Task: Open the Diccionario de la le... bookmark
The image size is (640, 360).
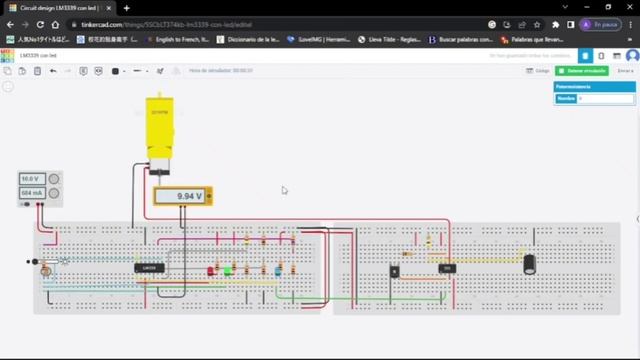Action: 249,40
